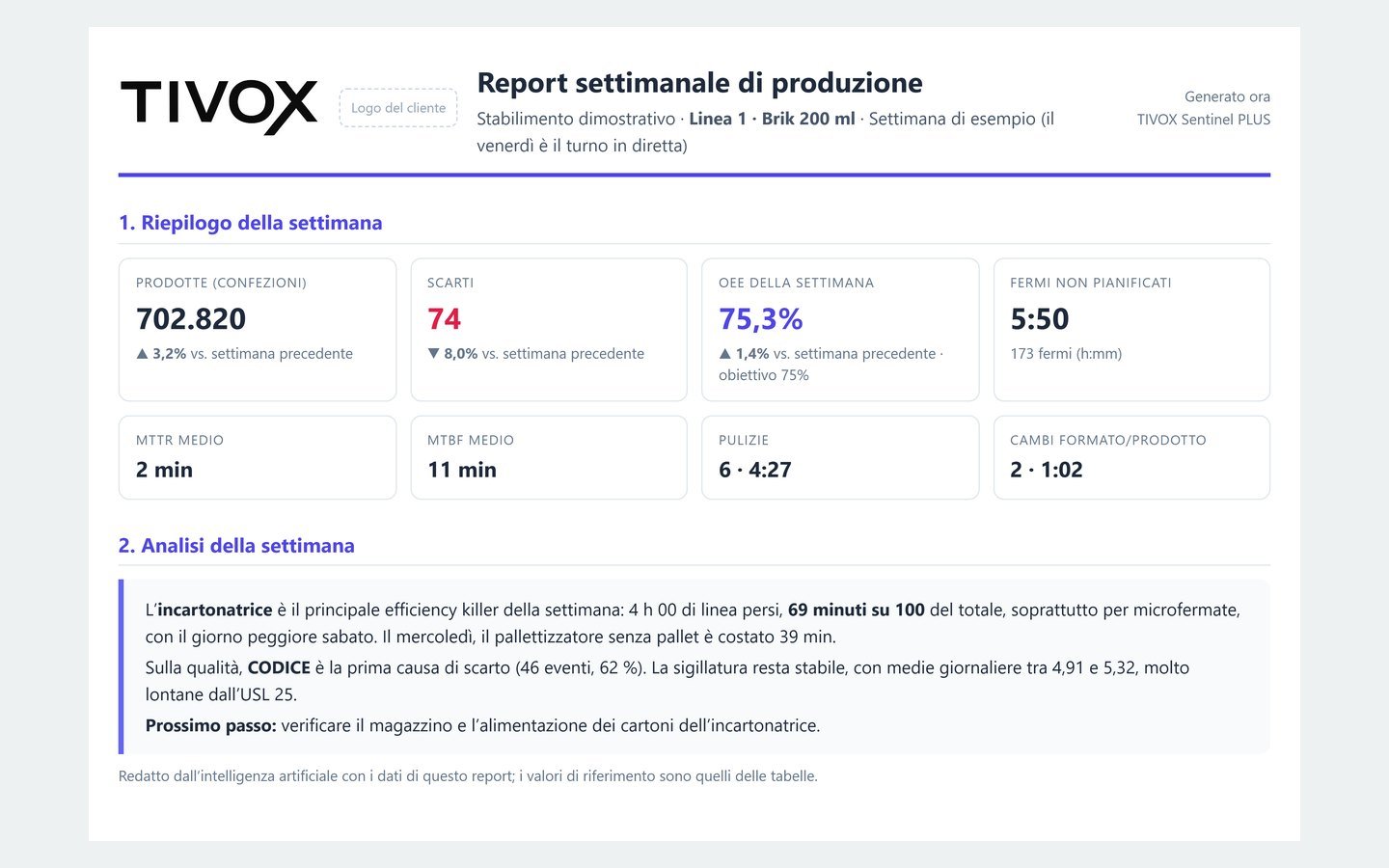The width and height of the screenshot is (1389, 868).
Task: Click the 'Logo del cliente' placeholder box
Action: coord(398,108)
